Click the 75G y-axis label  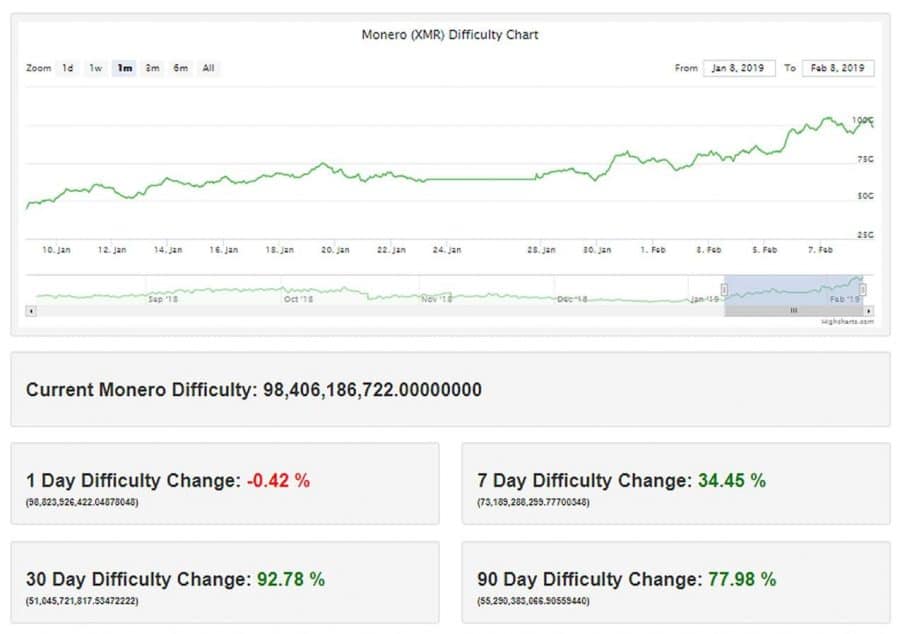click(x=866, y=160)
